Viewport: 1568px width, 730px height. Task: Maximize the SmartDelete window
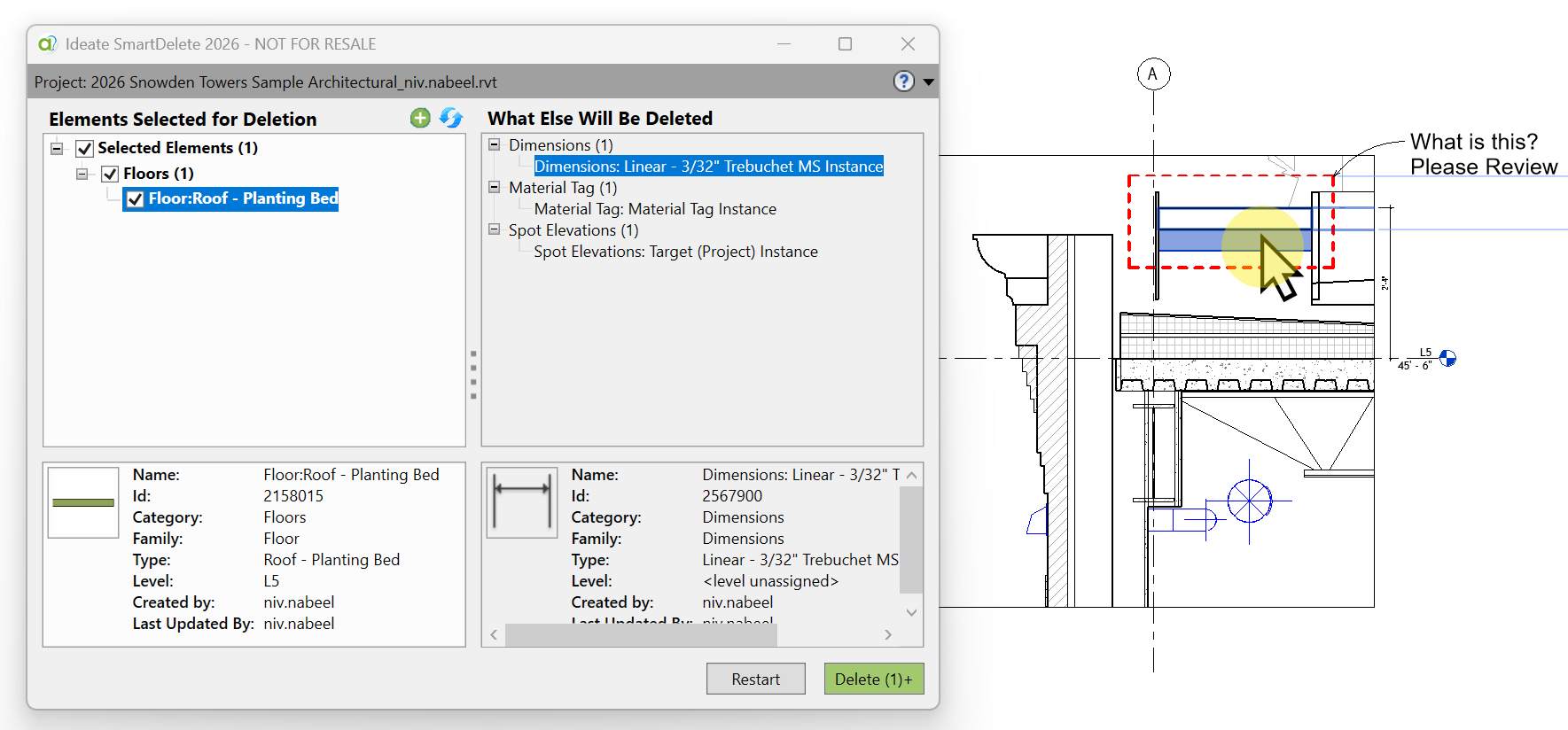(x=845, y=43)
